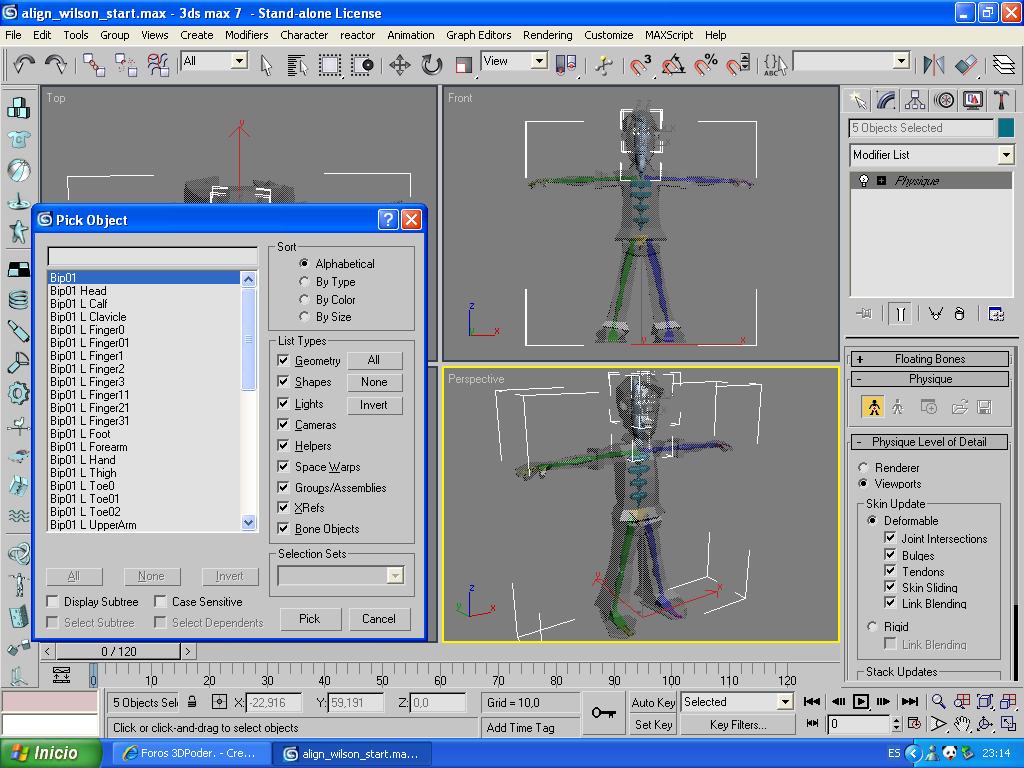Toggle the Set Keys large key icon
Image resolution: width=1024 pixels, height=768 pixels.
[603, 712]
